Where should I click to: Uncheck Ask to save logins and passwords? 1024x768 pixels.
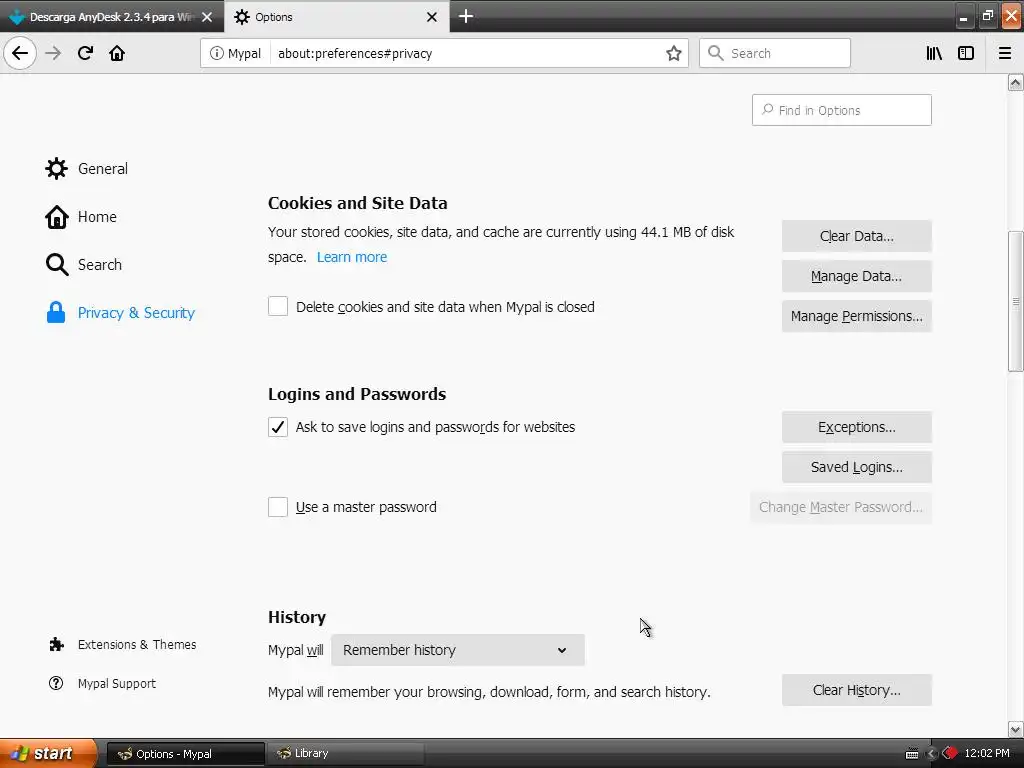pyautogui.click(x=278, y=426)
